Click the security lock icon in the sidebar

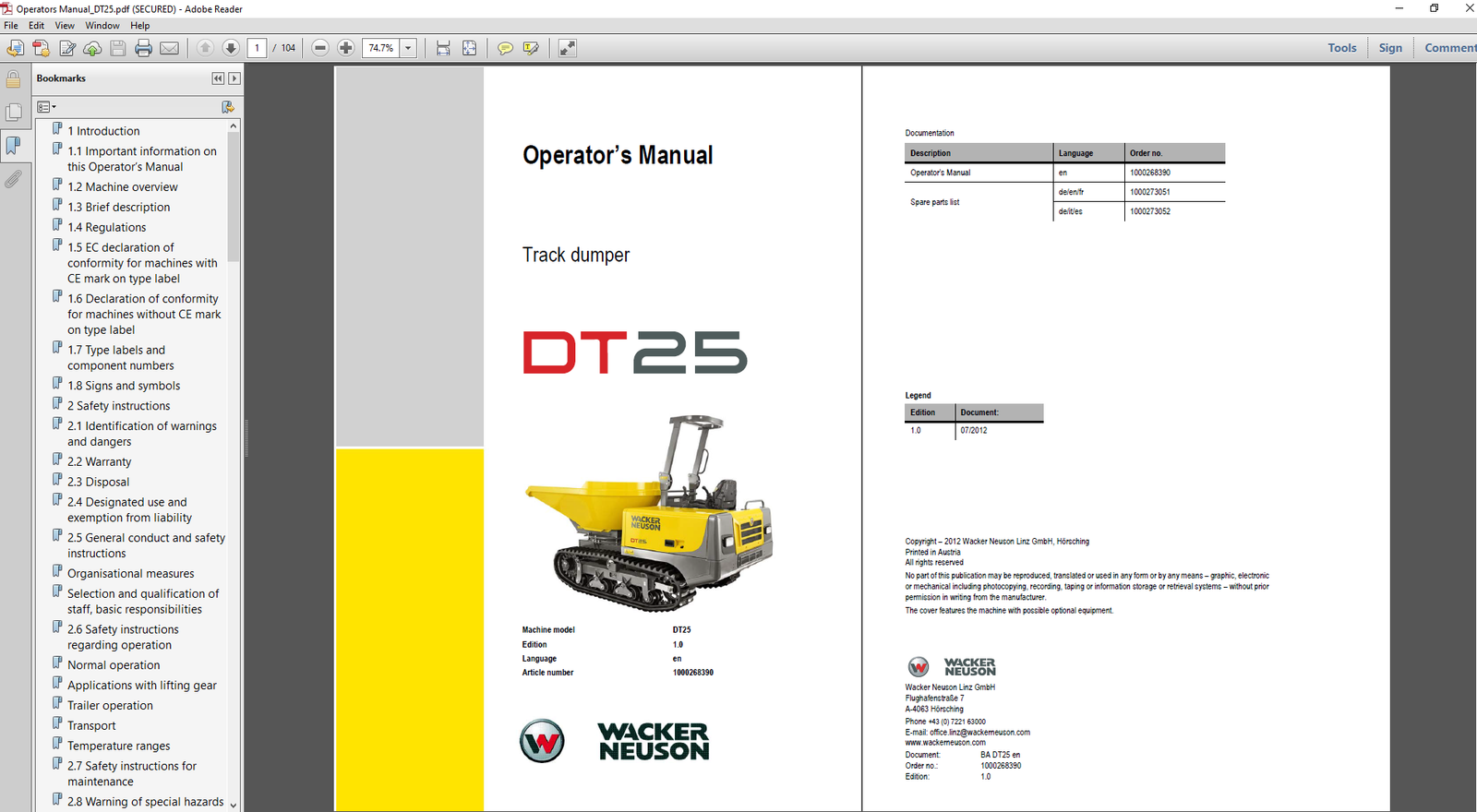(x=13, y=80)
